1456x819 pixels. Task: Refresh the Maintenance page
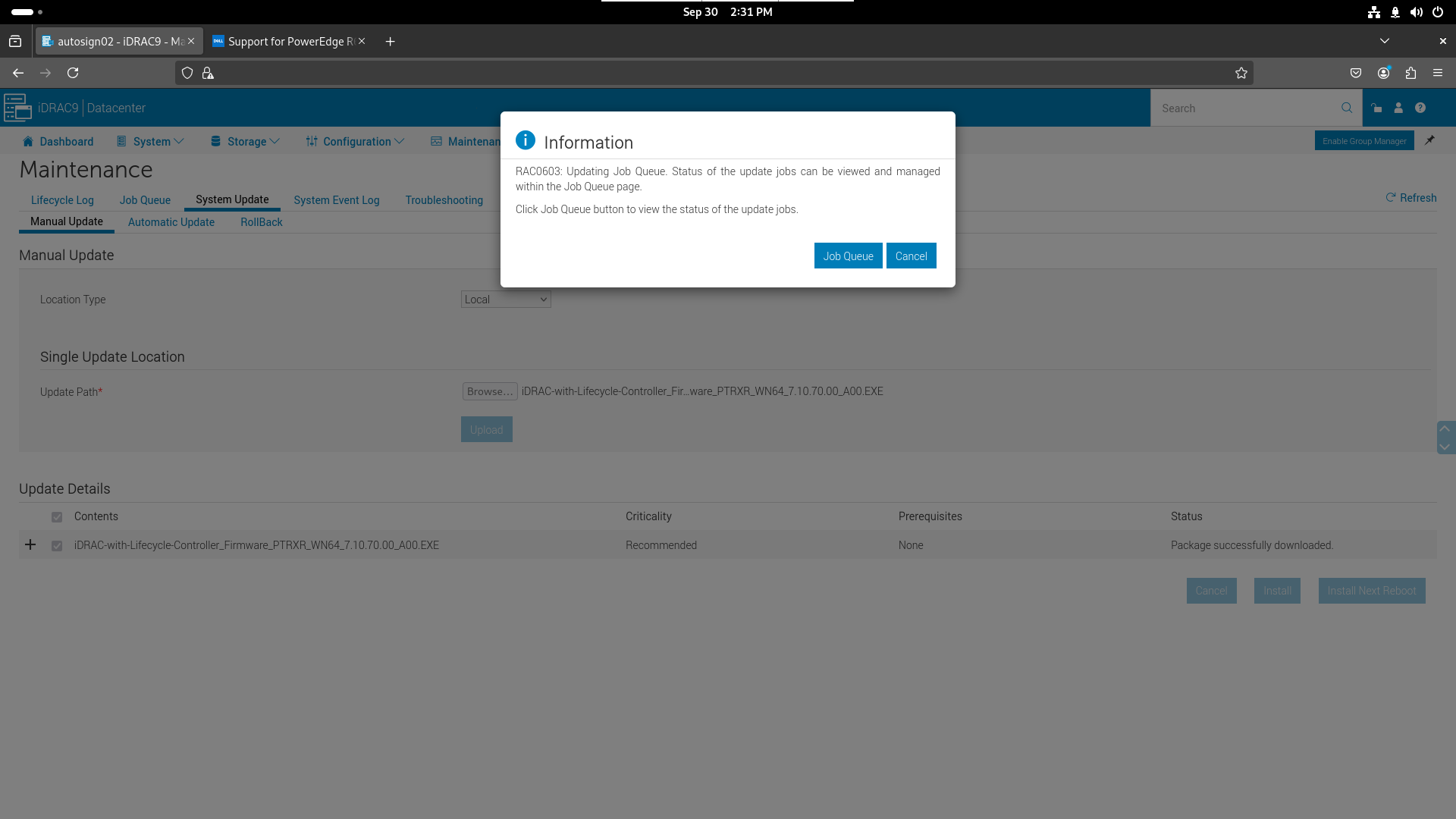pos(1410,198)
